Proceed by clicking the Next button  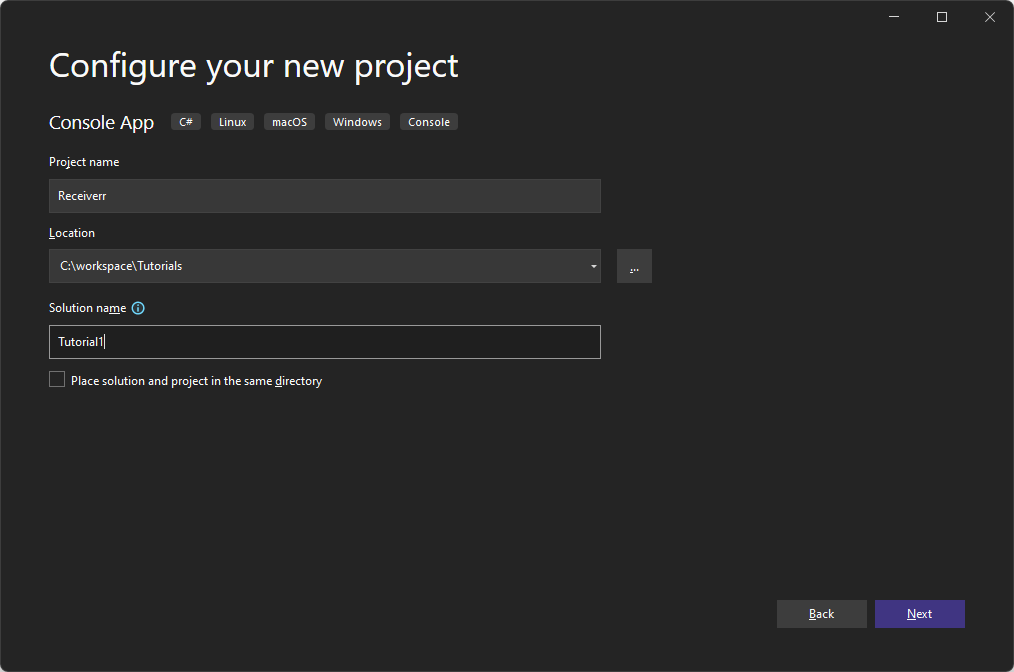tap(919, 613)
